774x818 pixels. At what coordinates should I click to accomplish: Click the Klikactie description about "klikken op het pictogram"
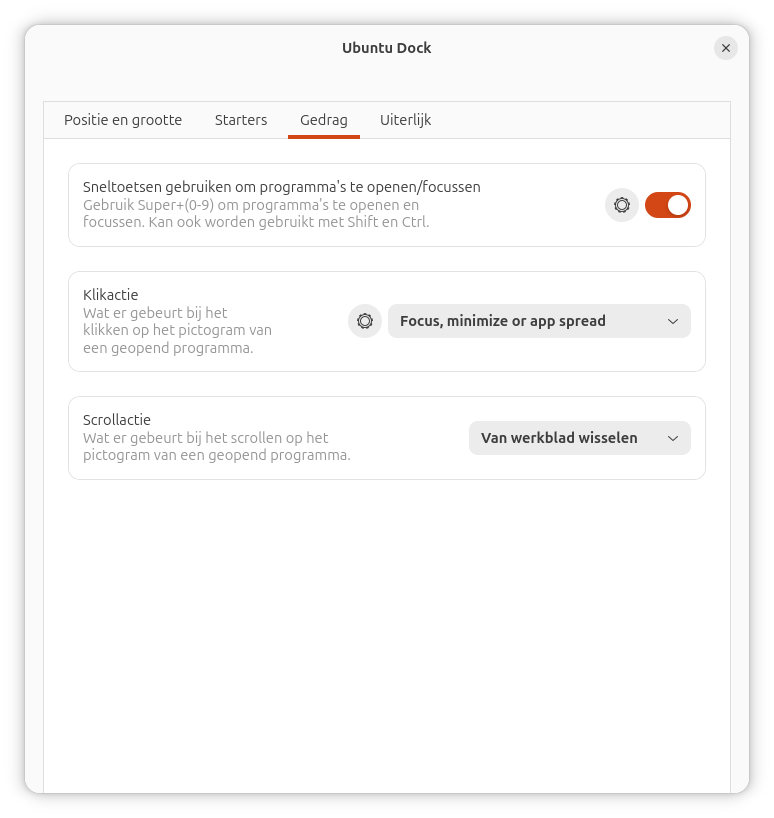point(177,330)
